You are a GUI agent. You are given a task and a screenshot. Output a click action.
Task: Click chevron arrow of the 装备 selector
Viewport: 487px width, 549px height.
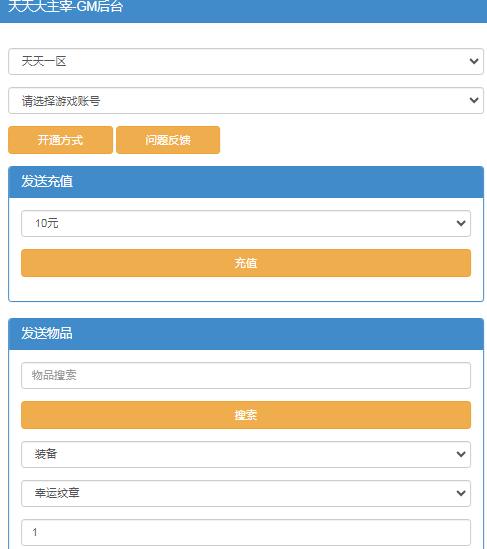pyautogui.click(x=461, y=454)
